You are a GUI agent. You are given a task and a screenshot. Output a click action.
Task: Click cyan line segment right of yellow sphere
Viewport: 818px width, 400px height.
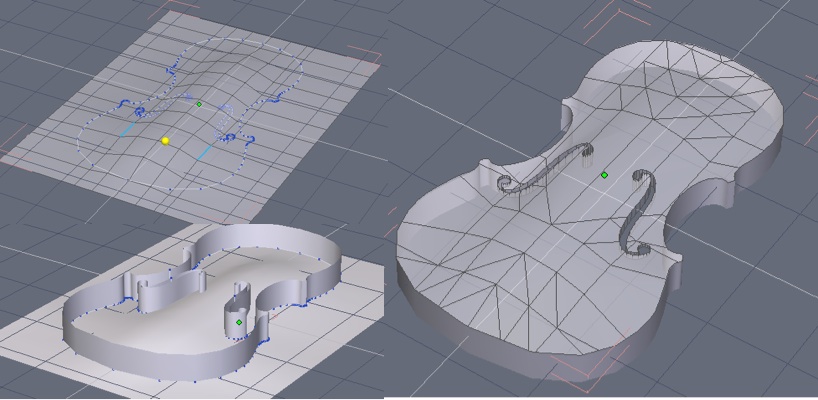(204, 153)
